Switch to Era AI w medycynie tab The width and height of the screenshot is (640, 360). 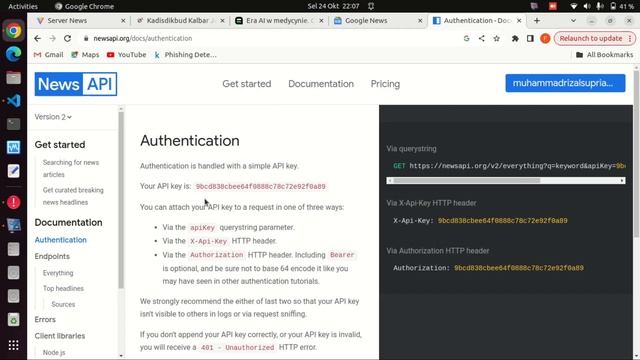(278, 20)
